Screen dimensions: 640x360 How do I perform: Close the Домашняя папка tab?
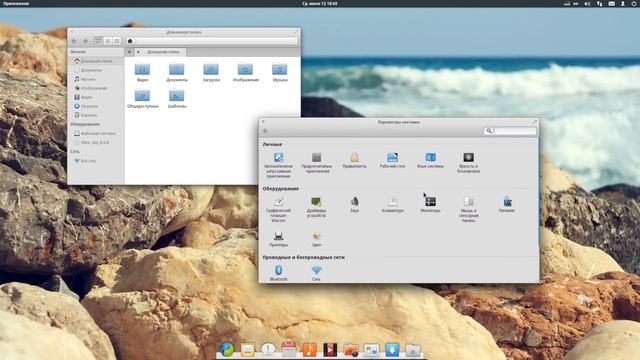point(138,52)
